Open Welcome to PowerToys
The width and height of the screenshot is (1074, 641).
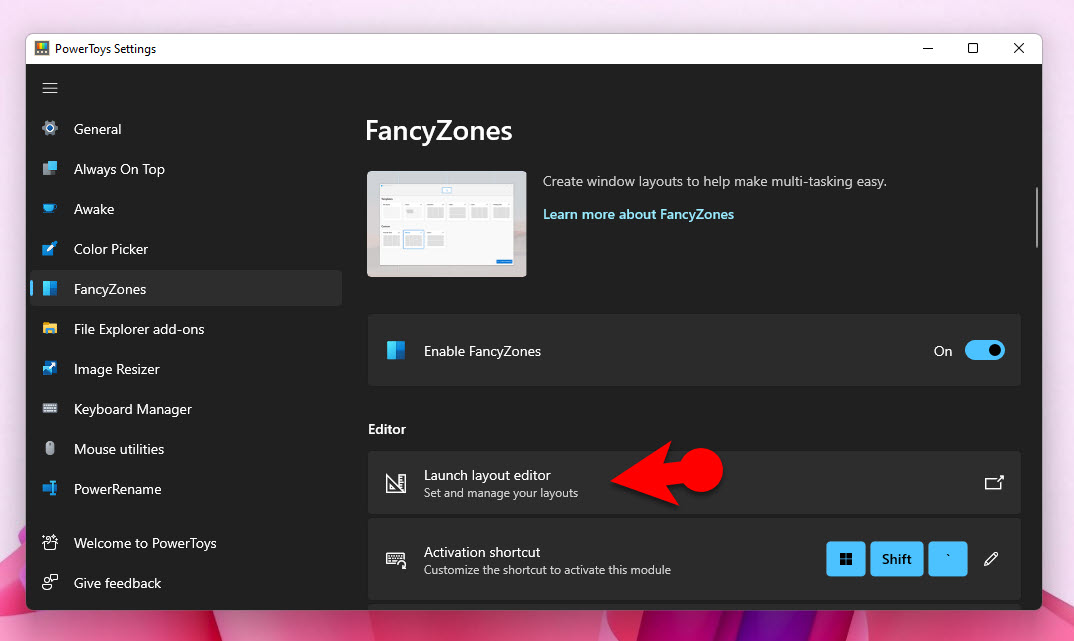coord(186,543)
